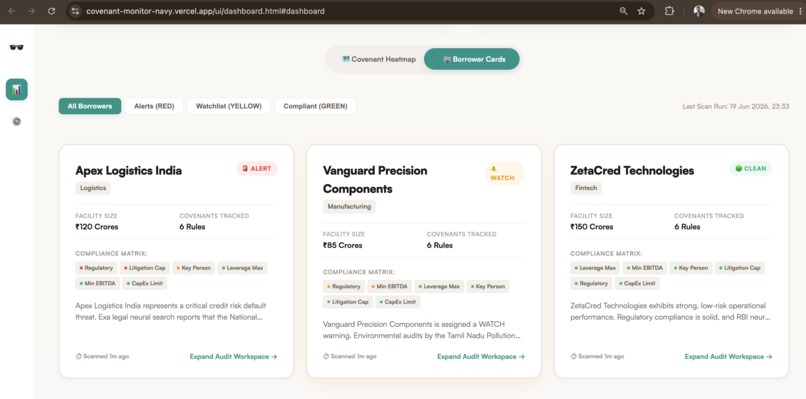Click Litigation Cap chip on Vanguard card

click(x=347, y=302)
